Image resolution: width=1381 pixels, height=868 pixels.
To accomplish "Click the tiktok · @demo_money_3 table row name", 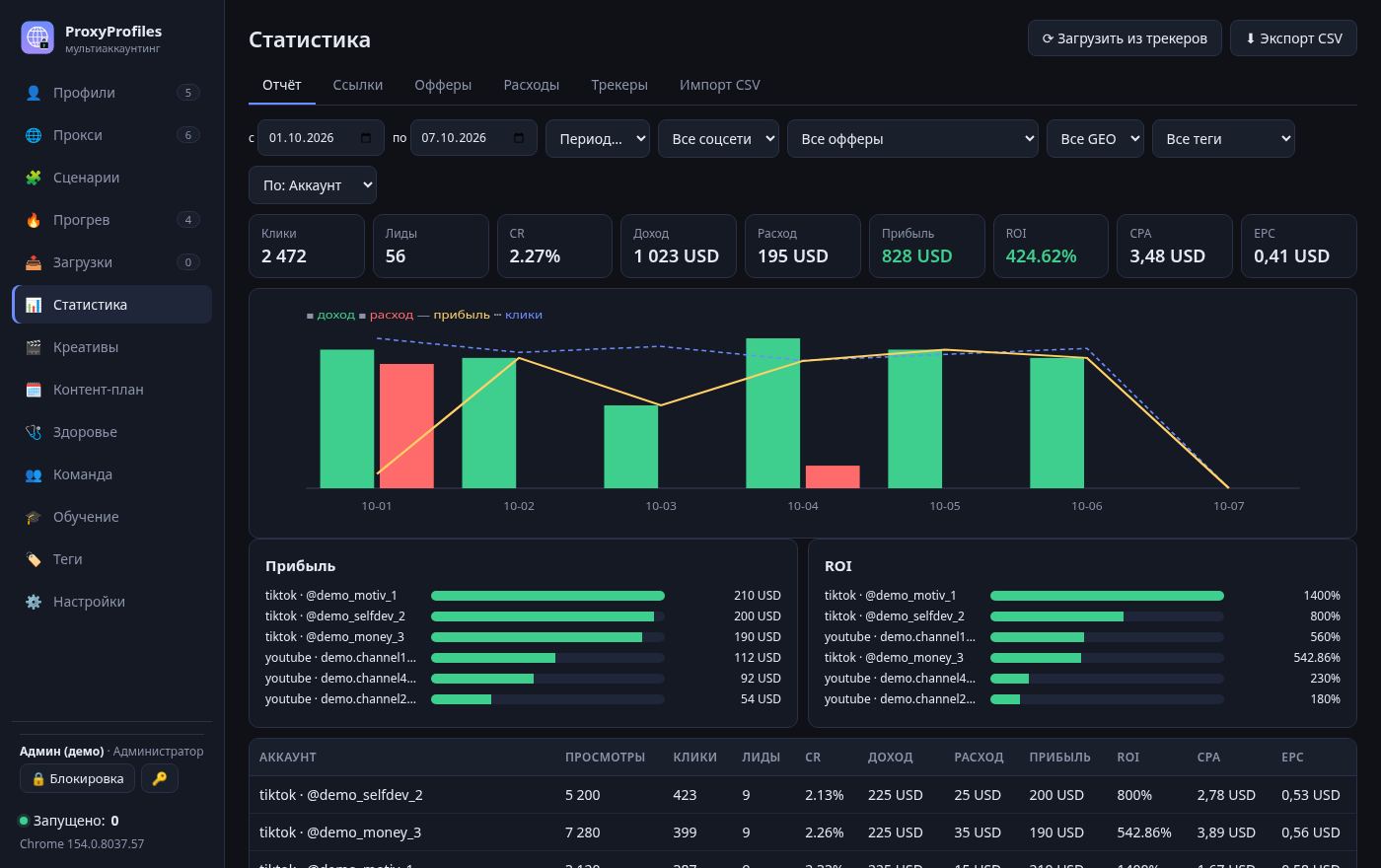I will (340, 832).
